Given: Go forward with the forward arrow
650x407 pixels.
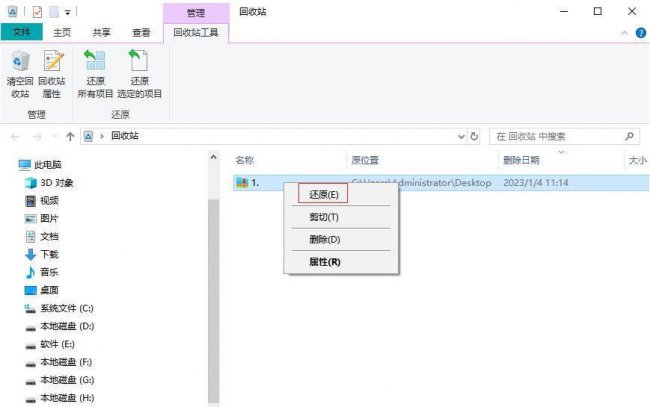Looking at the screenshot, I should (x=37, y=136).
